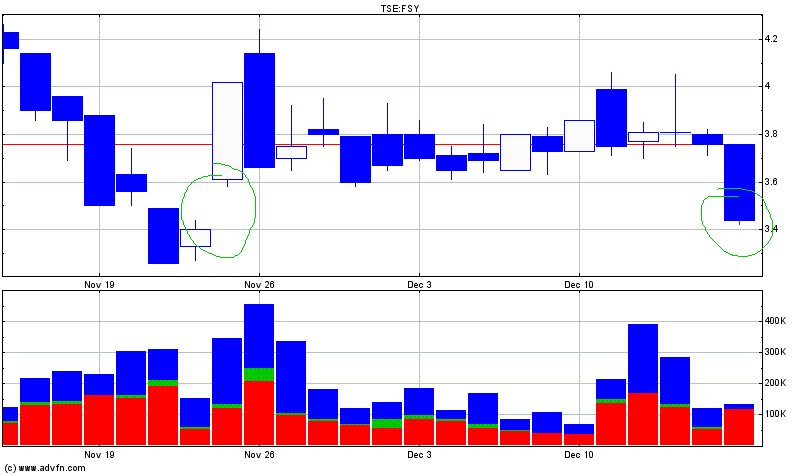Screen dimensions: 800x475
Task: Click Nov 19 date under the volume chart
Action: tap(99, 455)
